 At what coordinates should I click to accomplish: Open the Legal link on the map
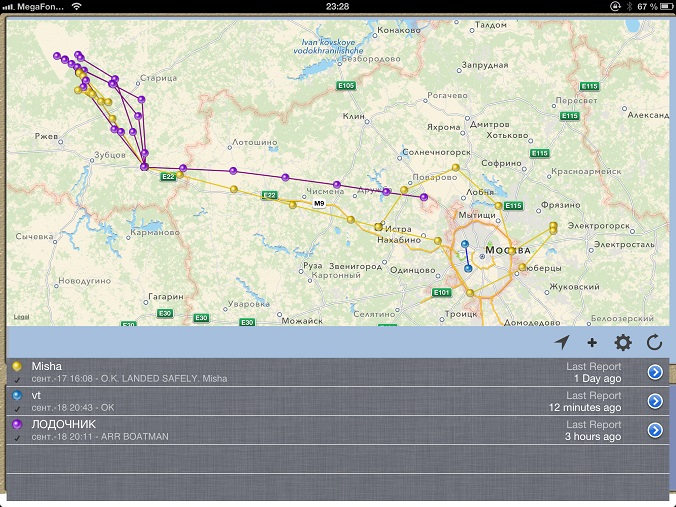point(21,317)
